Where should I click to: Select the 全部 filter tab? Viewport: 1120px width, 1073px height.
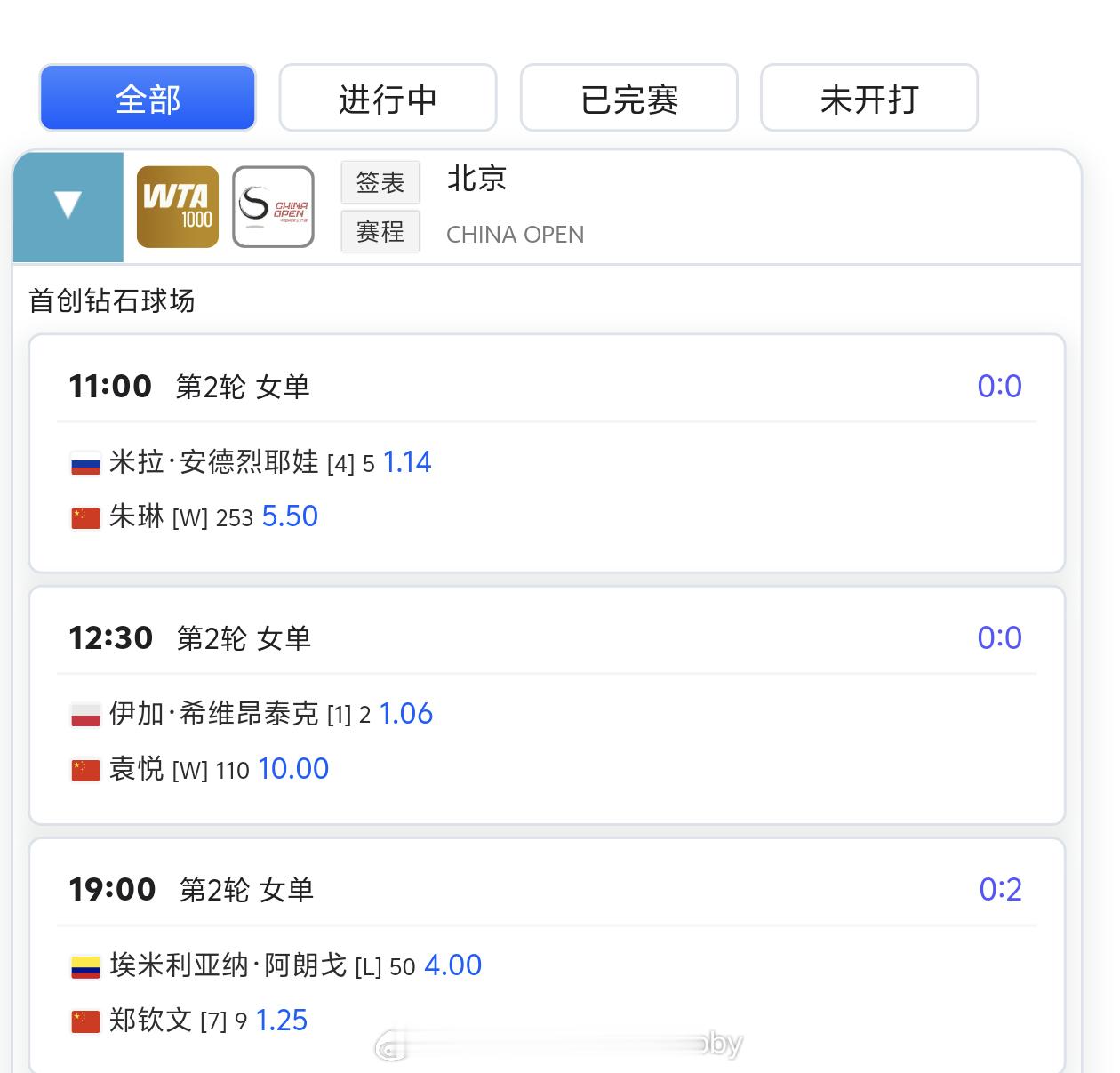coord(148,98)
